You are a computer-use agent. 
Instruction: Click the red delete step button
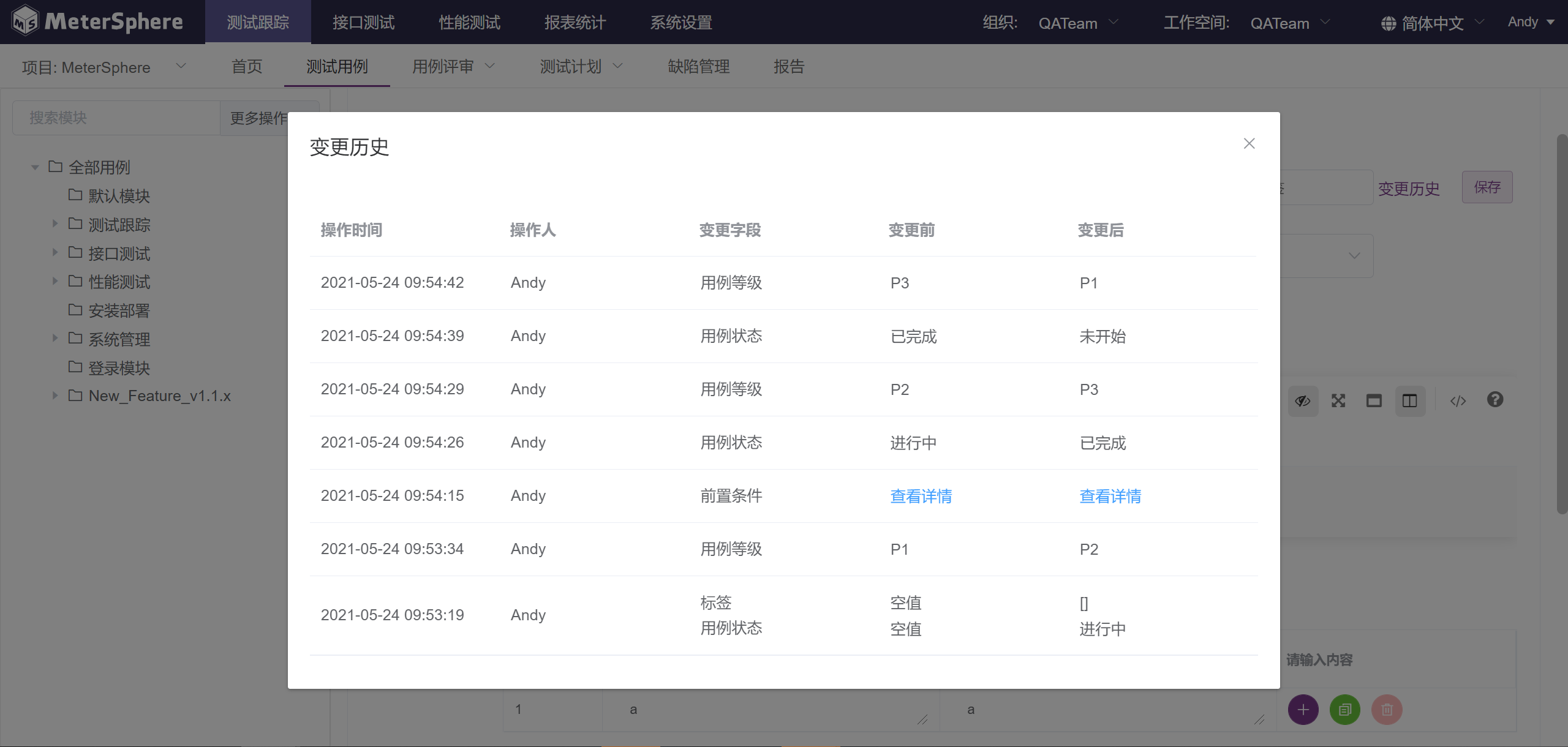click(1387, 710)
